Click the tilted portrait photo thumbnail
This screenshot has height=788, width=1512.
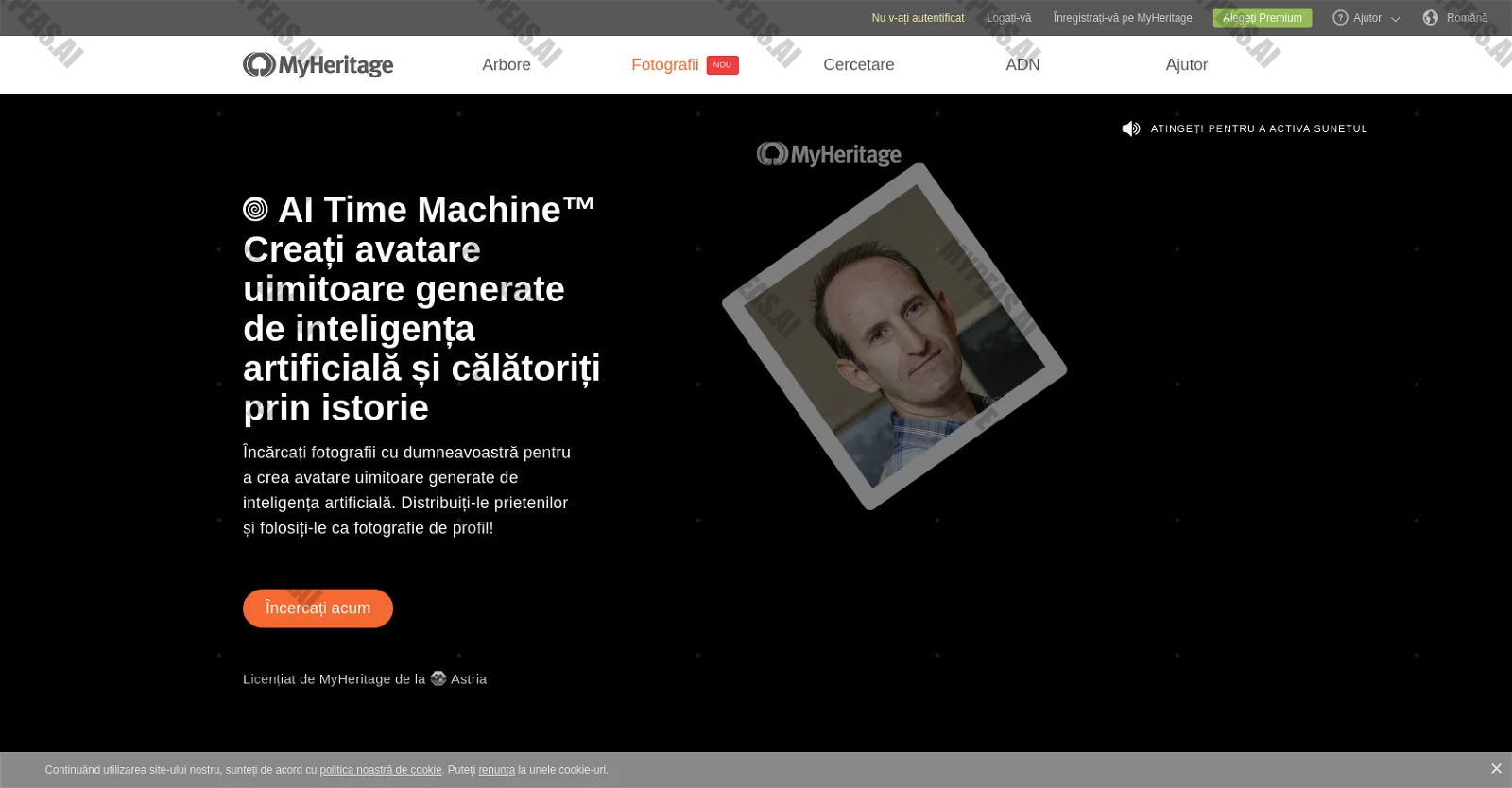[894, 336]
